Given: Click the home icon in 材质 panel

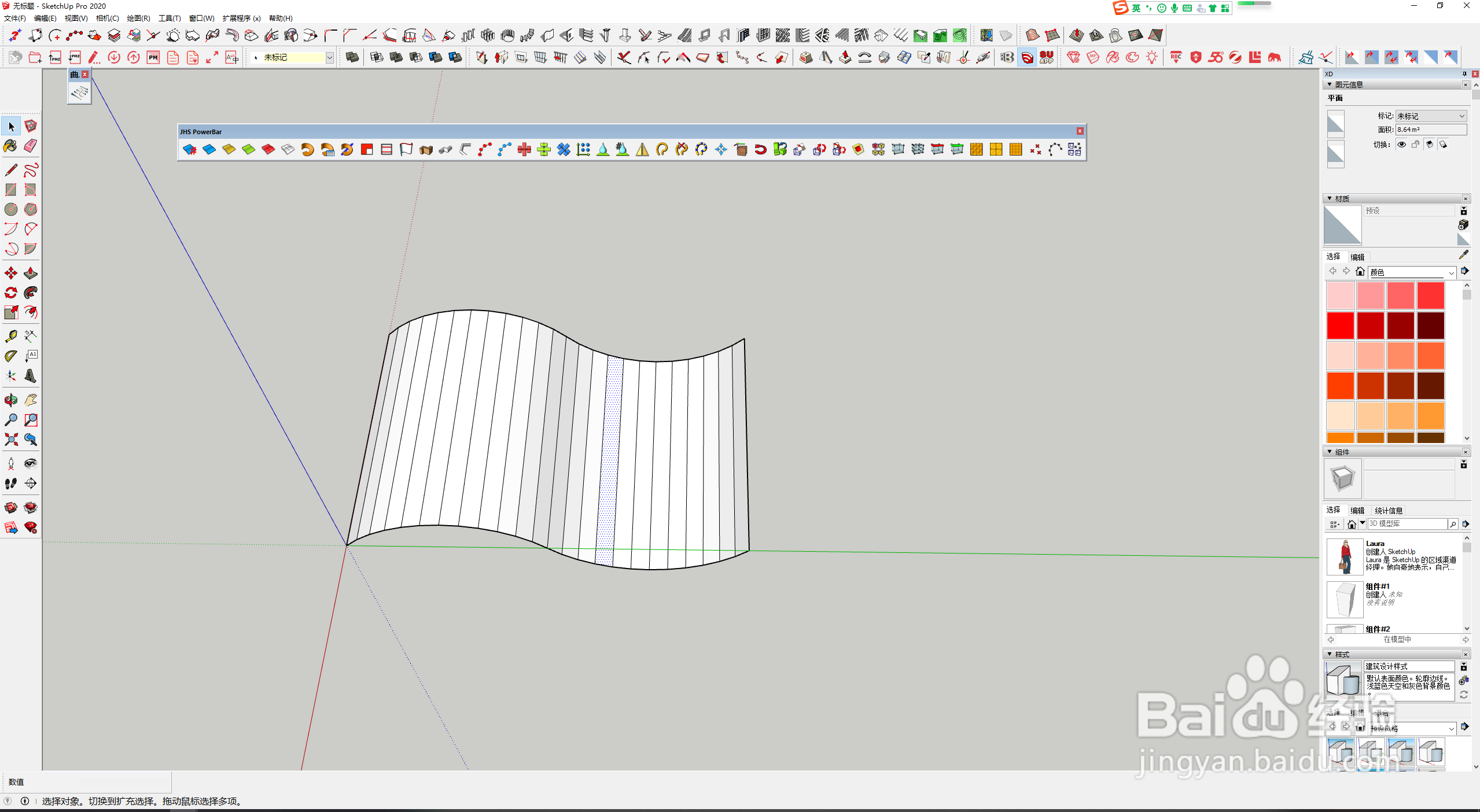Looking at the screenshot, I should [1360, 271].
